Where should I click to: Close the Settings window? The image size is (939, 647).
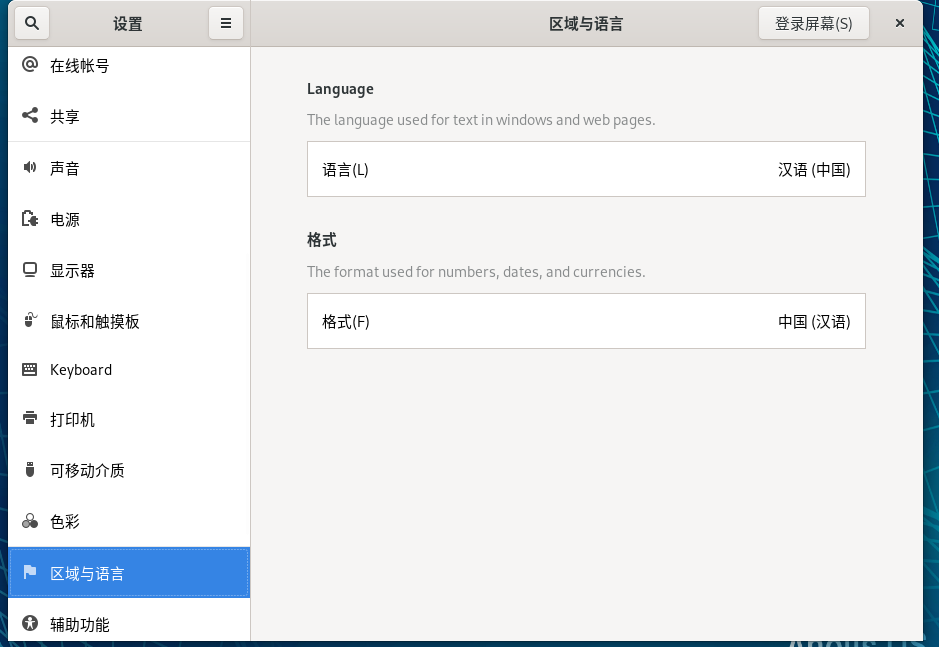tap(900, 23)
